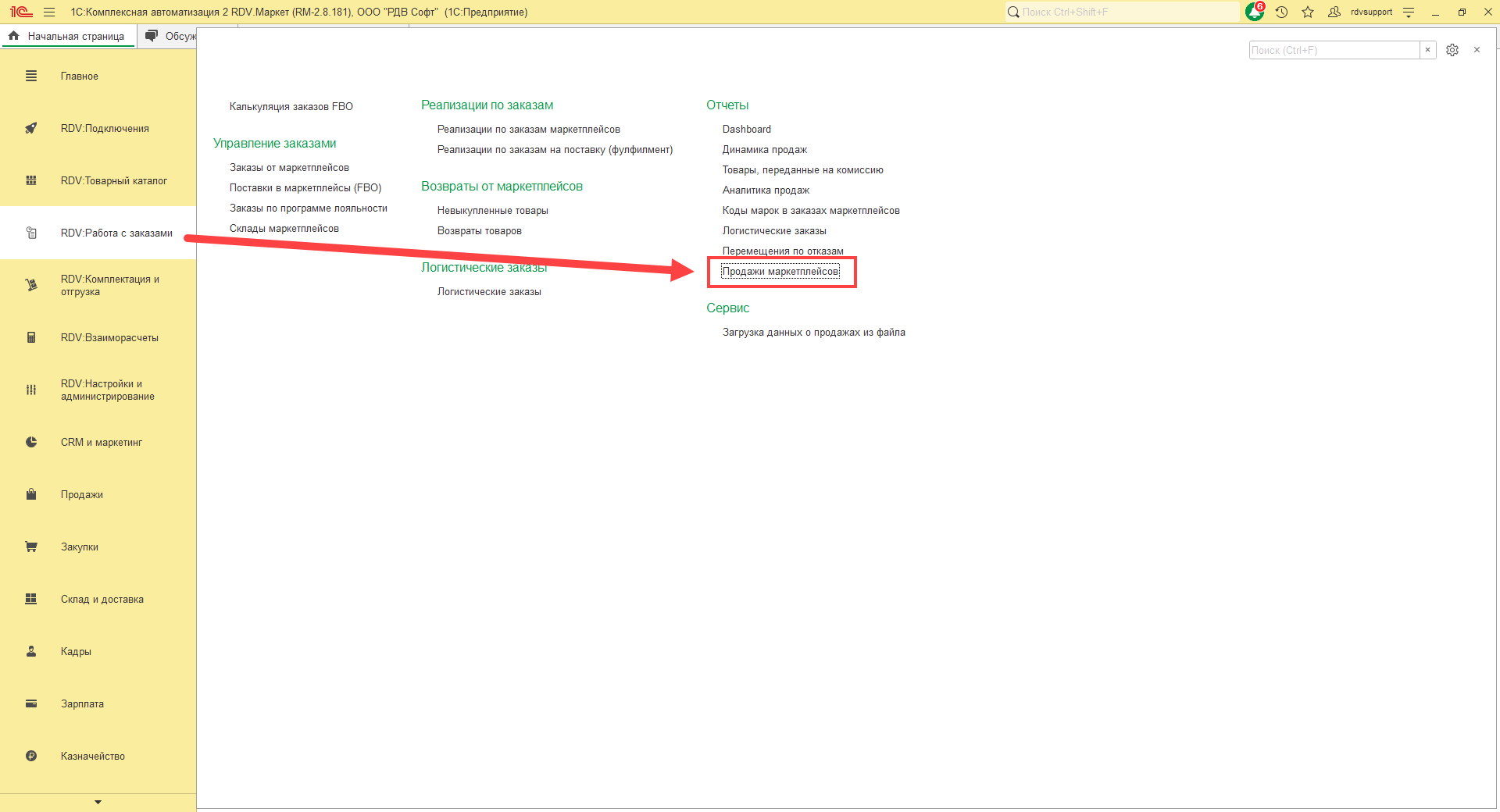Click the RDV:Комплектация и отгрузка icon
This screenshot has width=1500, height=812.
coord(31,285)
